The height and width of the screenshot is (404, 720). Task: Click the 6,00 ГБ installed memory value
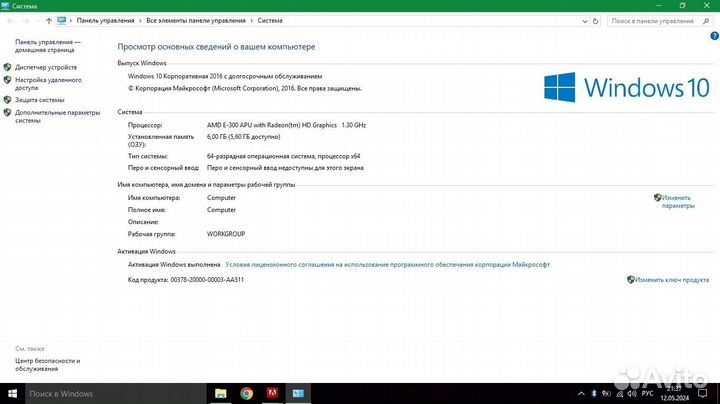243,137
